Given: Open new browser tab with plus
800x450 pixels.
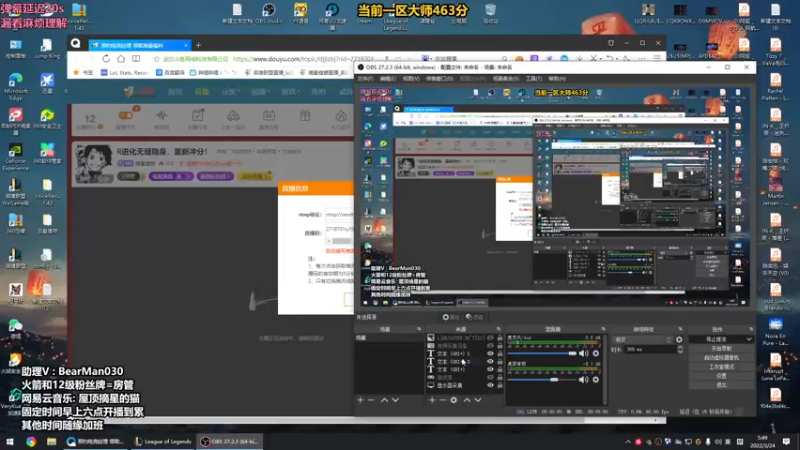Looking at the screenshot, I should 198,45.
